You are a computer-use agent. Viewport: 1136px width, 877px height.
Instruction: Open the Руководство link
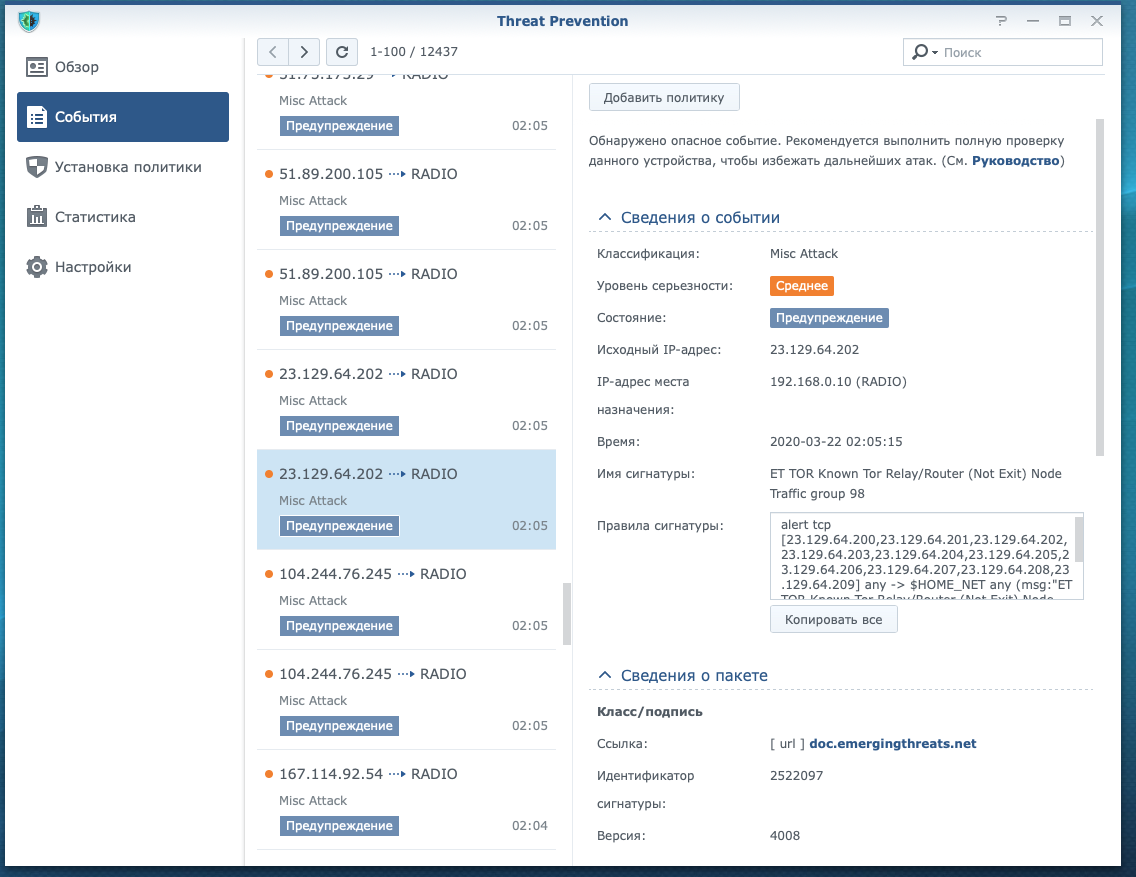tap(1015, 160)
